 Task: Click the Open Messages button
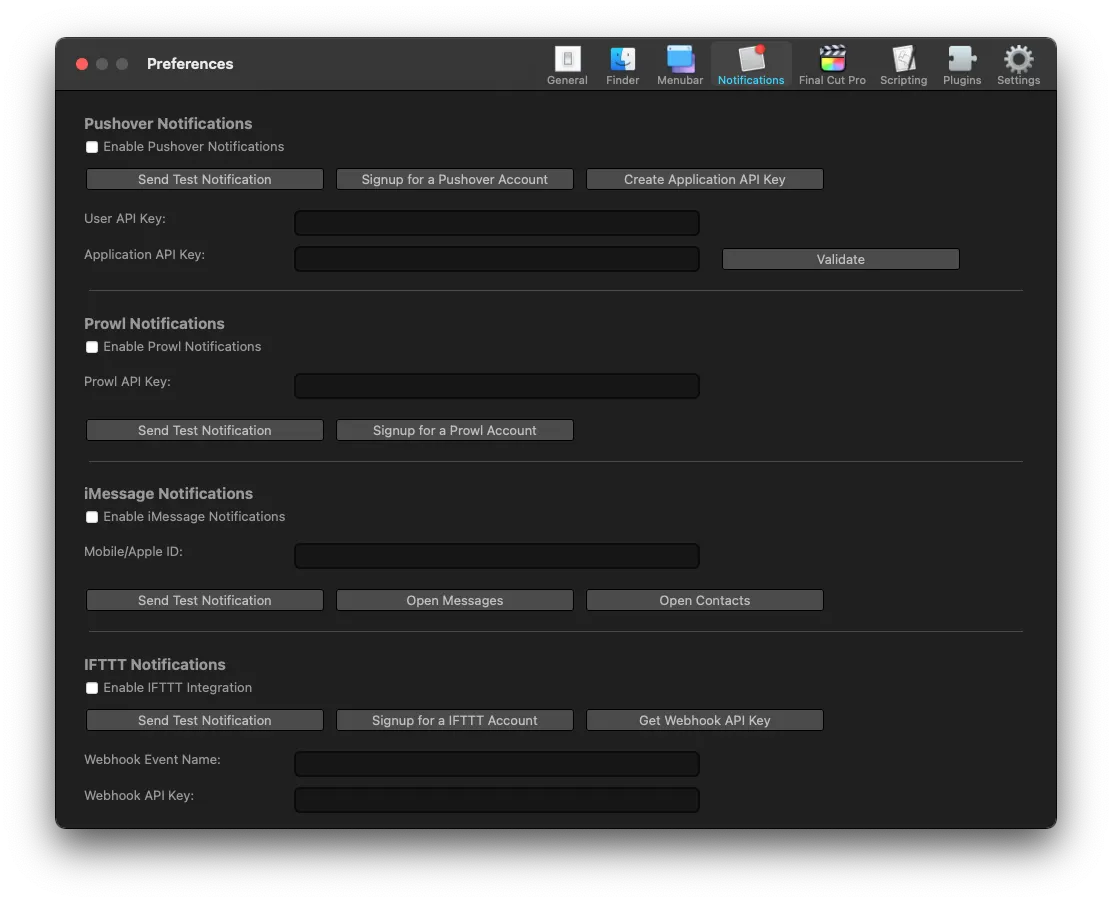[x=455, y=601]
